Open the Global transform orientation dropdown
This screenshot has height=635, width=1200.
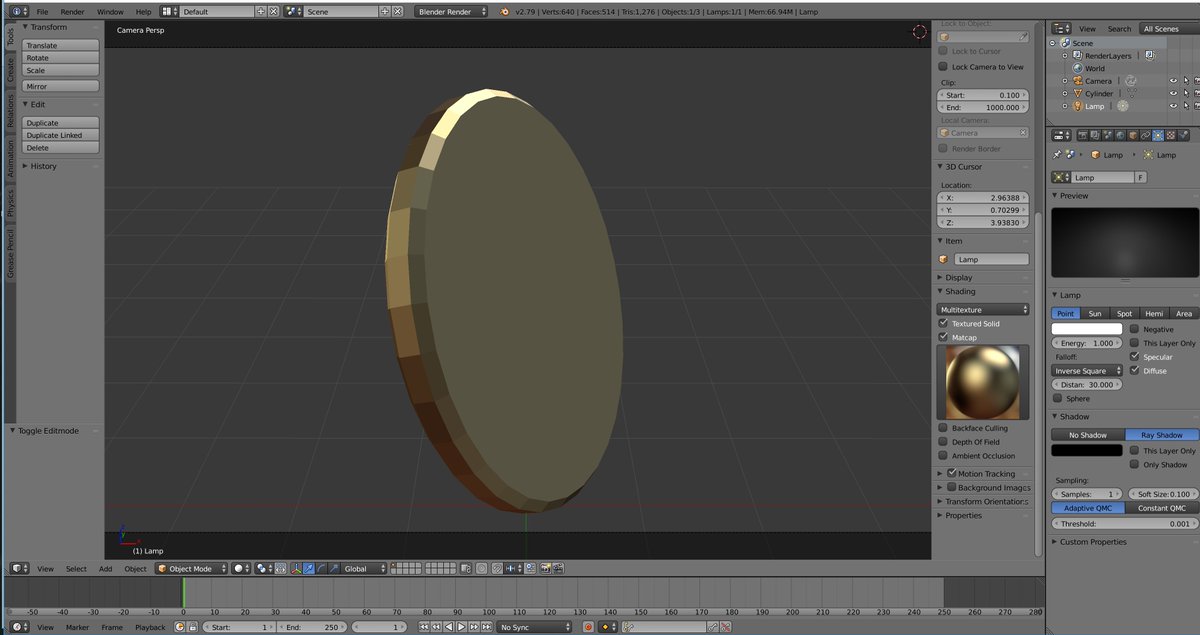click(x=362, y=568)
